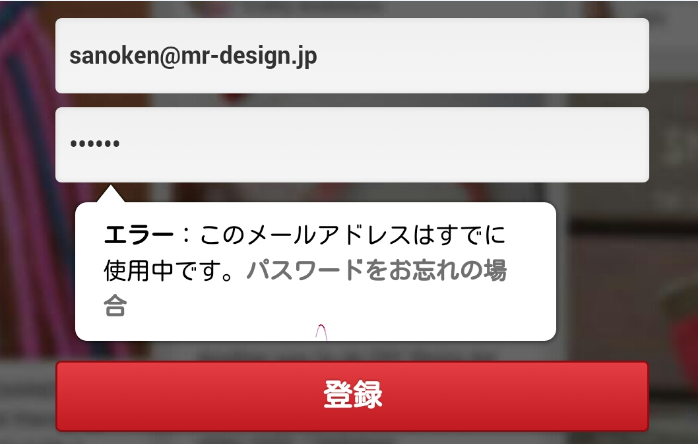Click the blank area of the password field

383,144
